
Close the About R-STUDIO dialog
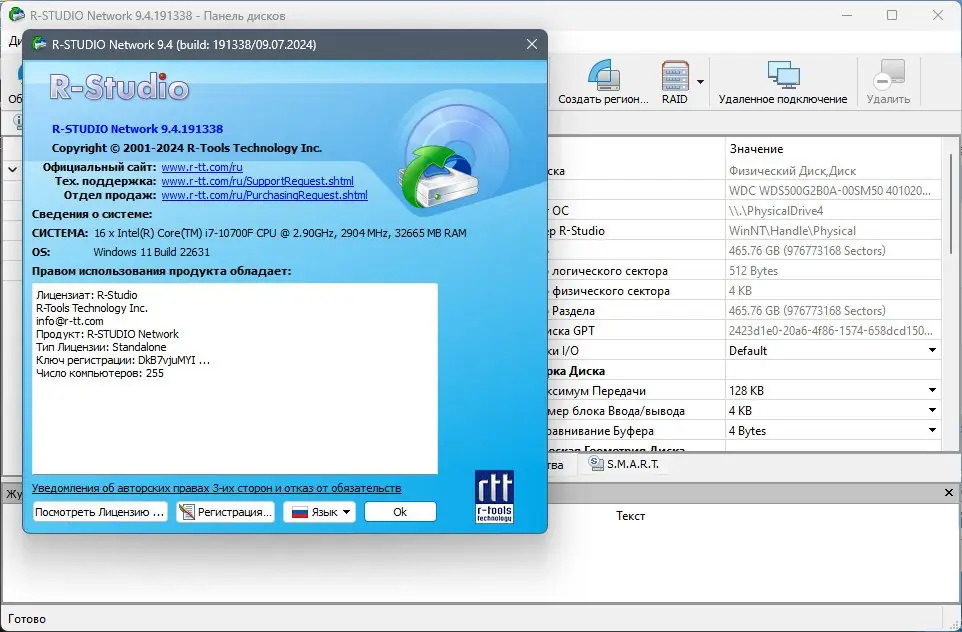[532, 44]
